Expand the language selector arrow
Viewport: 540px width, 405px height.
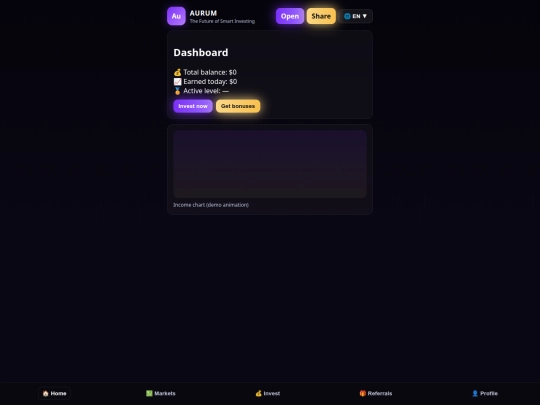click(365, 16)
